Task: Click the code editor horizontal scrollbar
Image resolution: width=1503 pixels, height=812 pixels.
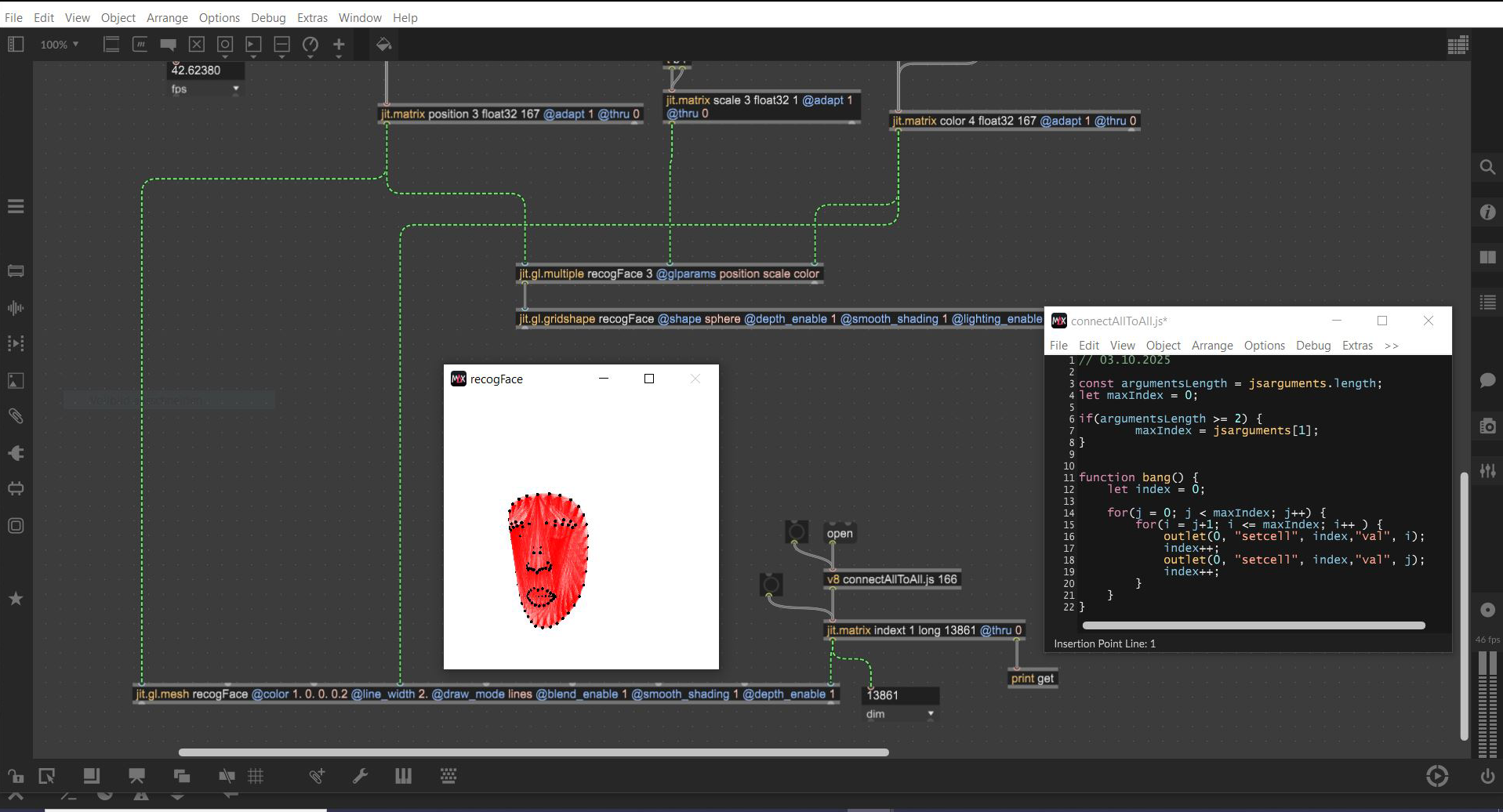Action: pos(1253,625)
